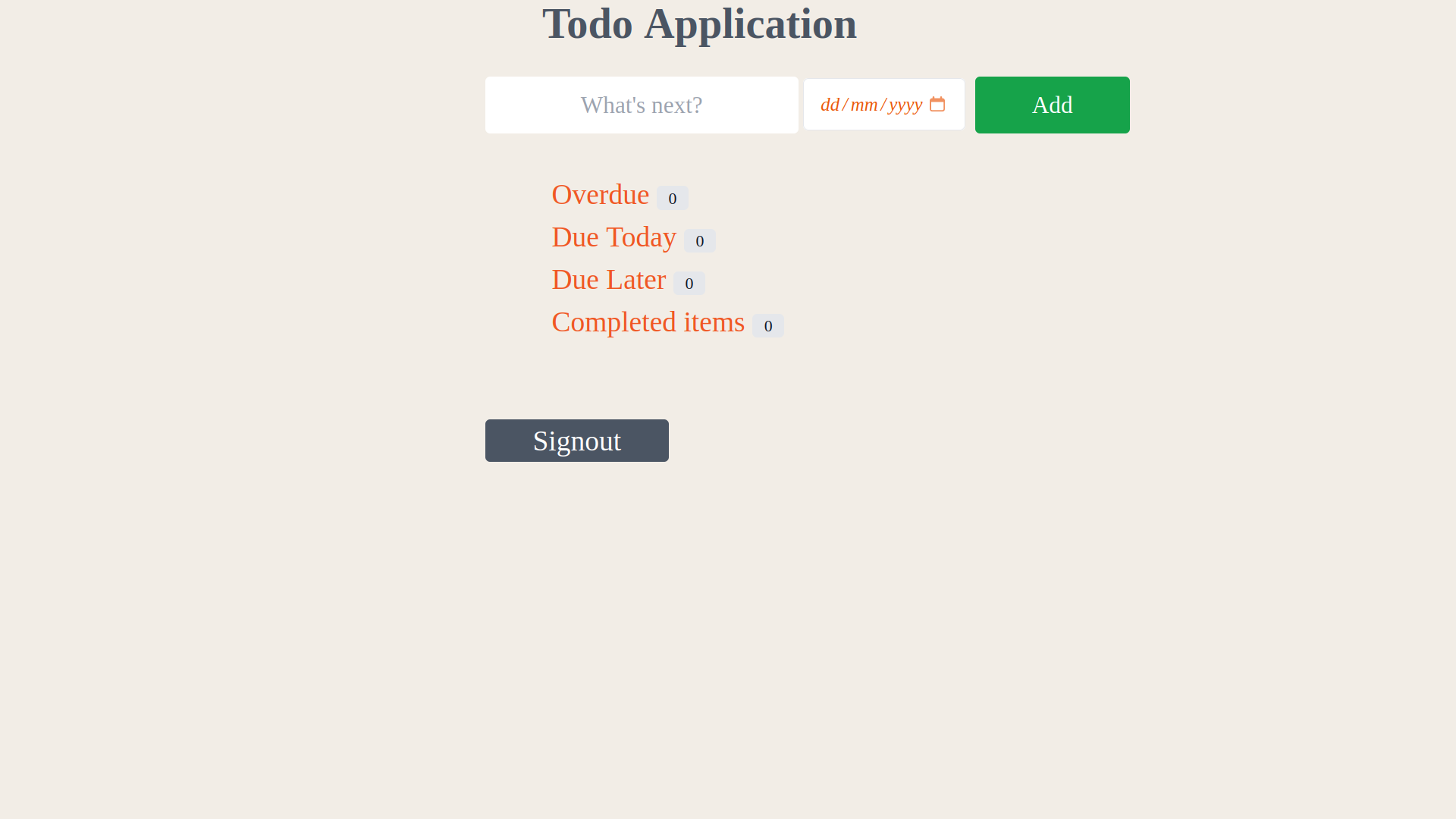
Task: Click the zero badge beside Due Later
Action: [689, 283]
